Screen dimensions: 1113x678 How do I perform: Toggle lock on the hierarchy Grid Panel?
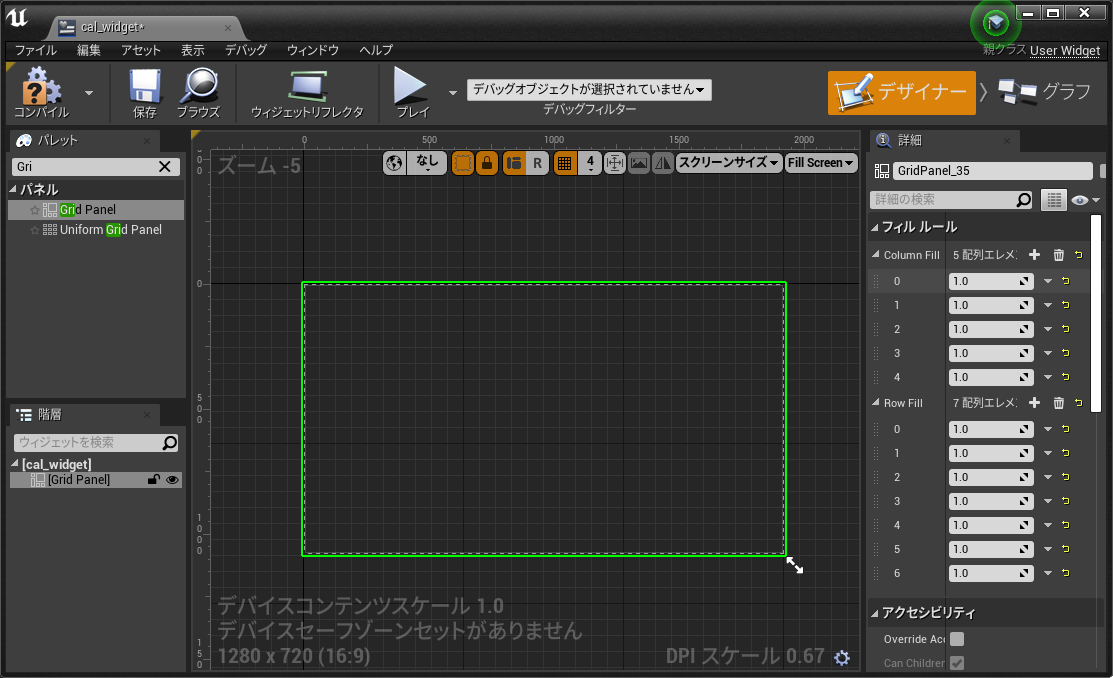pyautogui.click(x=153, y=480)
